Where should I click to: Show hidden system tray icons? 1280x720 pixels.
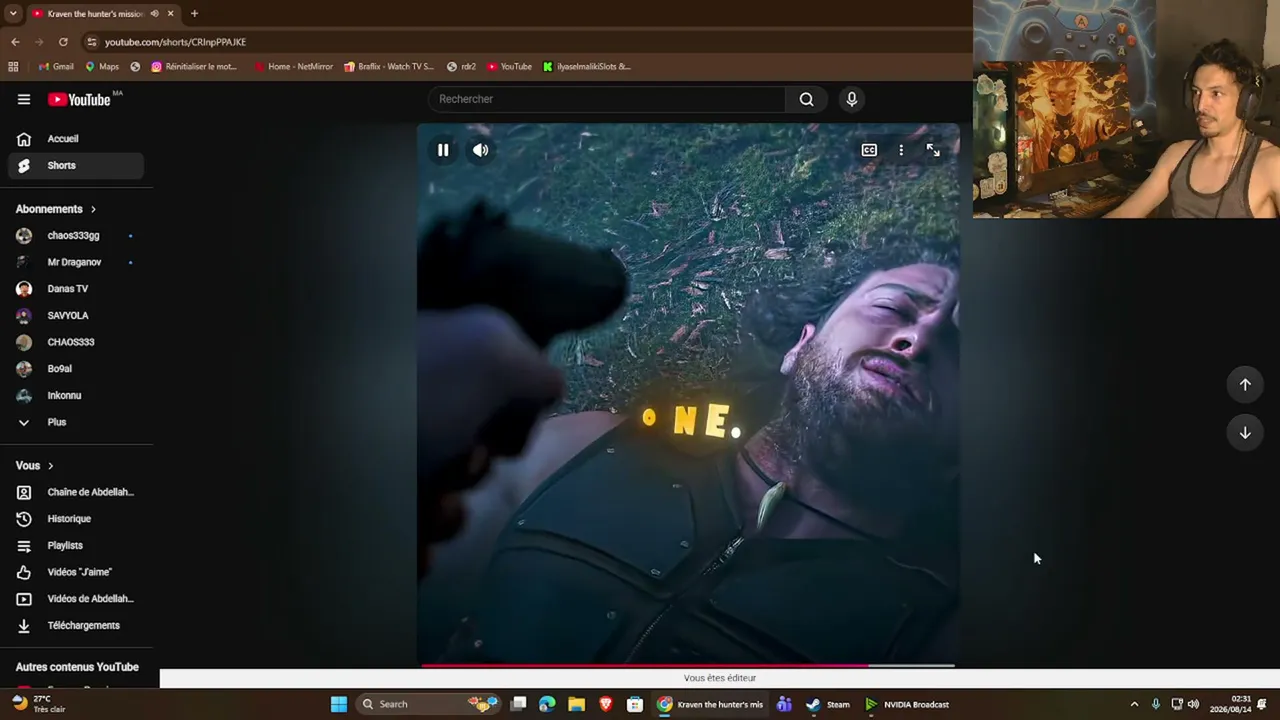tap(1134, 704)
